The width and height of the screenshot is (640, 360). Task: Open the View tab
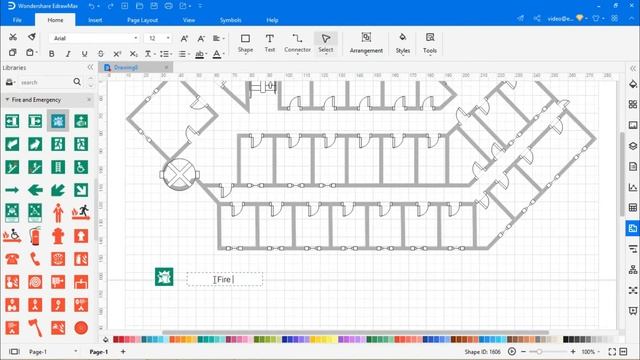coord(189,20)
